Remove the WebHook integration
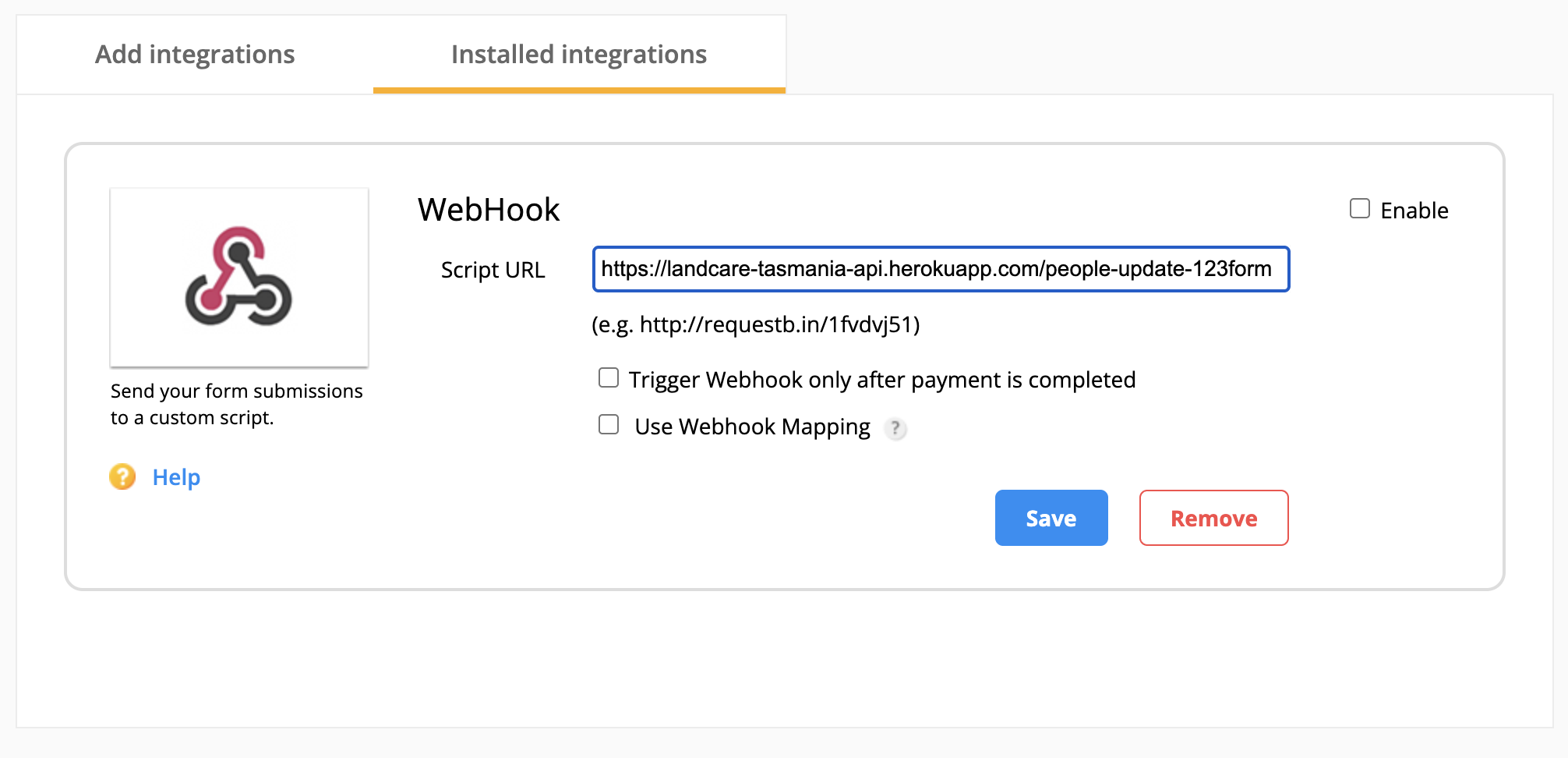1568x758 pixels. pos(1213,518)
